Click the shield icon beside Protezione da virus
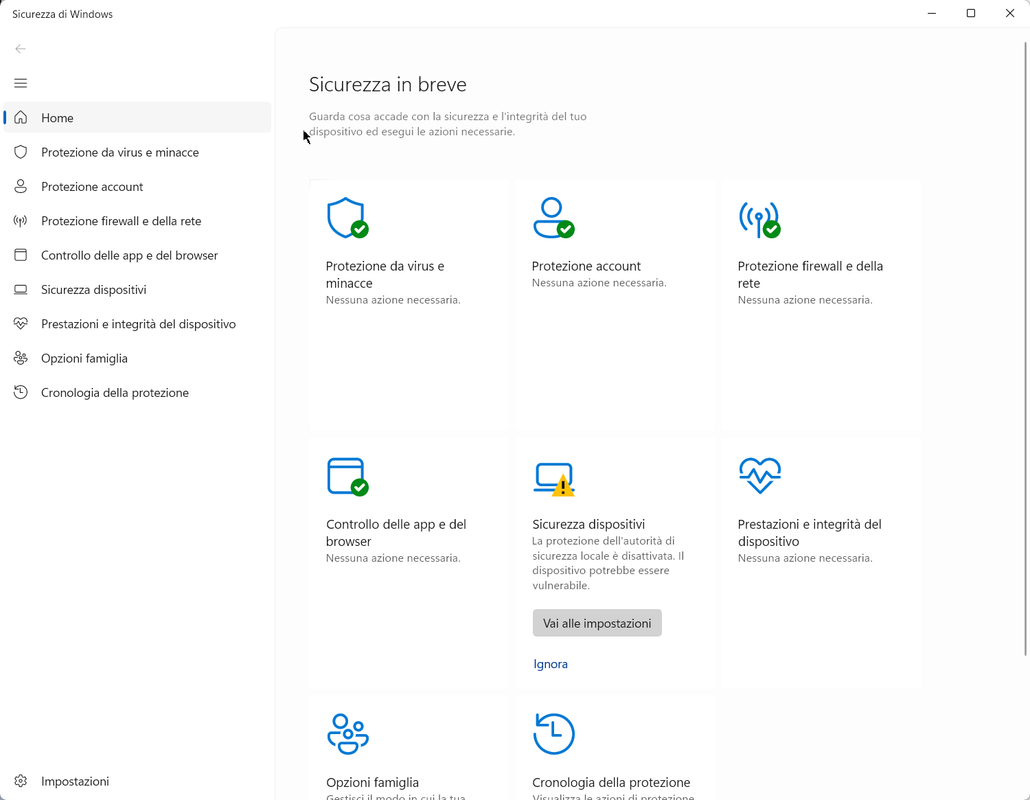Screen dimensions: 1030x800 pos(20,152)
